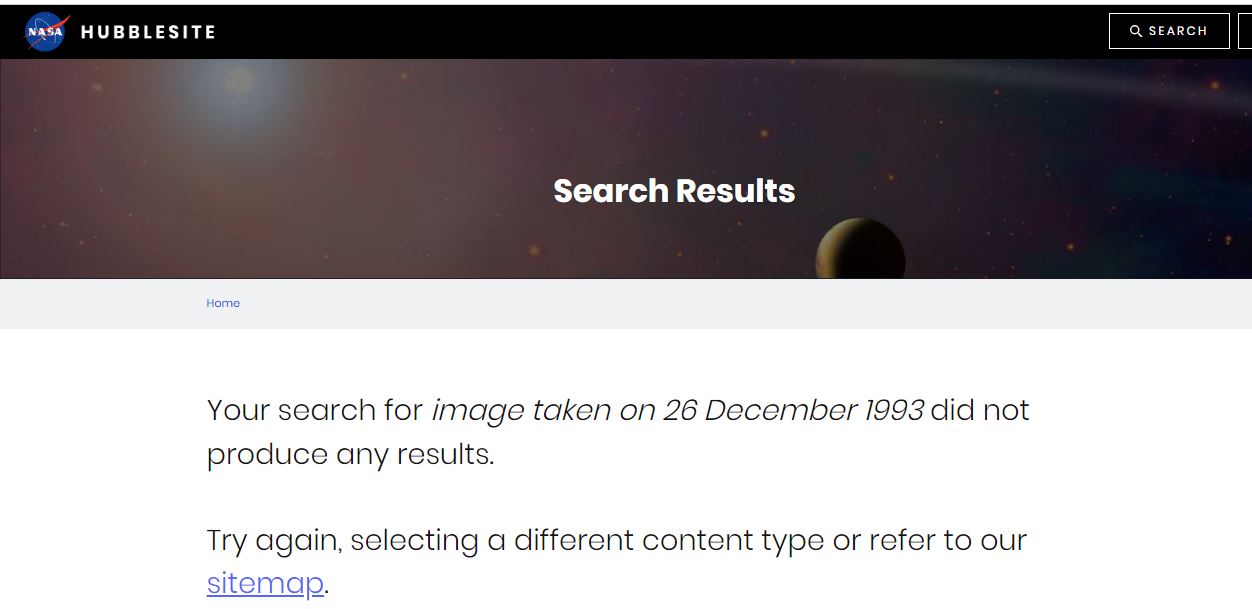Click the planet in the banner image
This screenshot has height=609, width=1252.
(860, 250)
